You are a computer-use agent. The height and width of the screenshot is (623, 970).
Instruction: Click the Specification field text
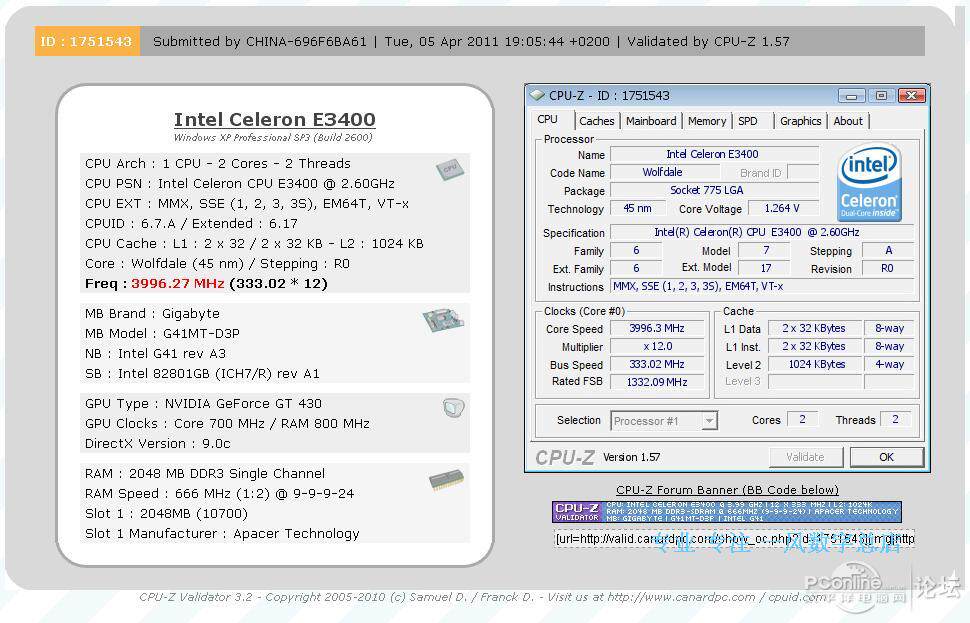(762, 233)
